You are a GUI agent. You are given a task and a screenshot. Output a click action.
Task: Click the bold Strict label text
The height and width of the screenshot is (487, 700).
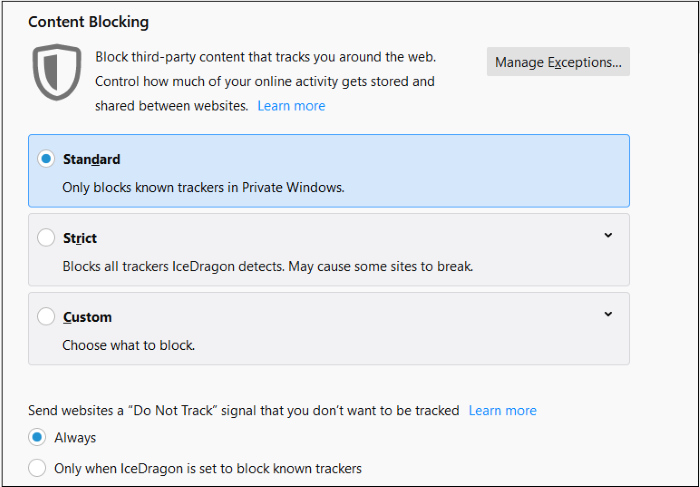(80, 238)
